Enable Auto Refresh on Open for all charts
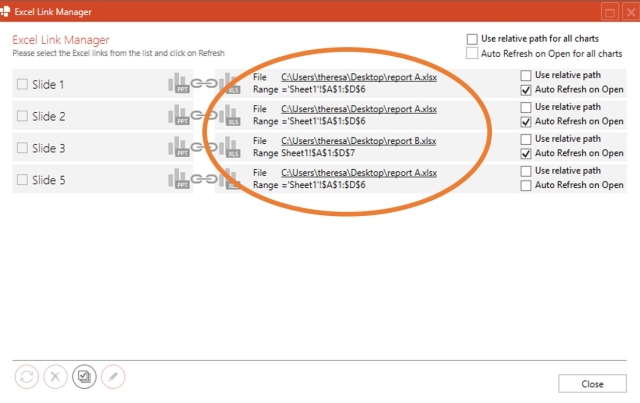 tap(472, 53)
